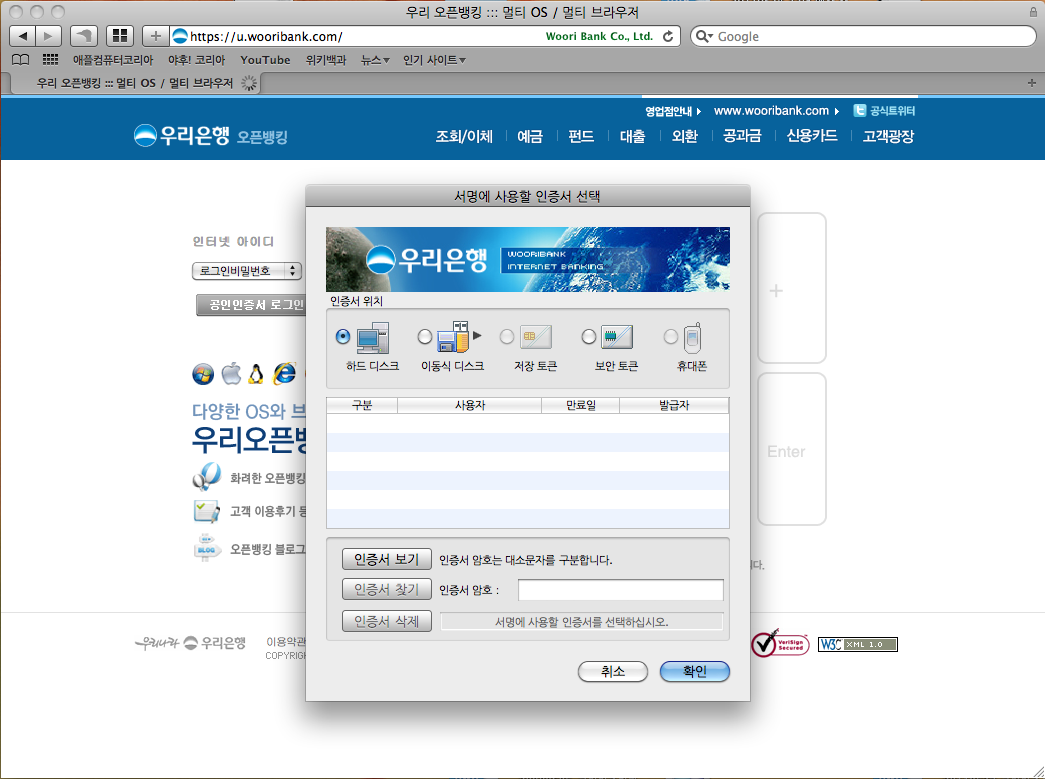Open the Google search engine dropdown arrow
Screen dimensions: 1045x779
pyautogui.click(x=710, y=36)
